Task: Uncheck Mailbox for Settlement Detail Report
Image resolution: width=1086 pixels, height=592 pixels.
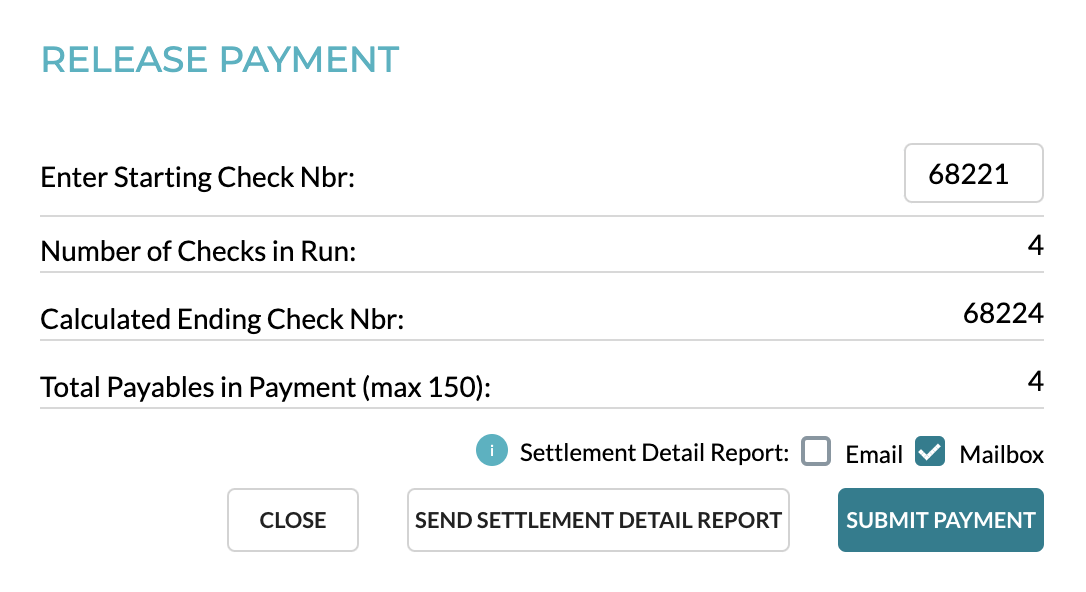Action: point(930,451)
